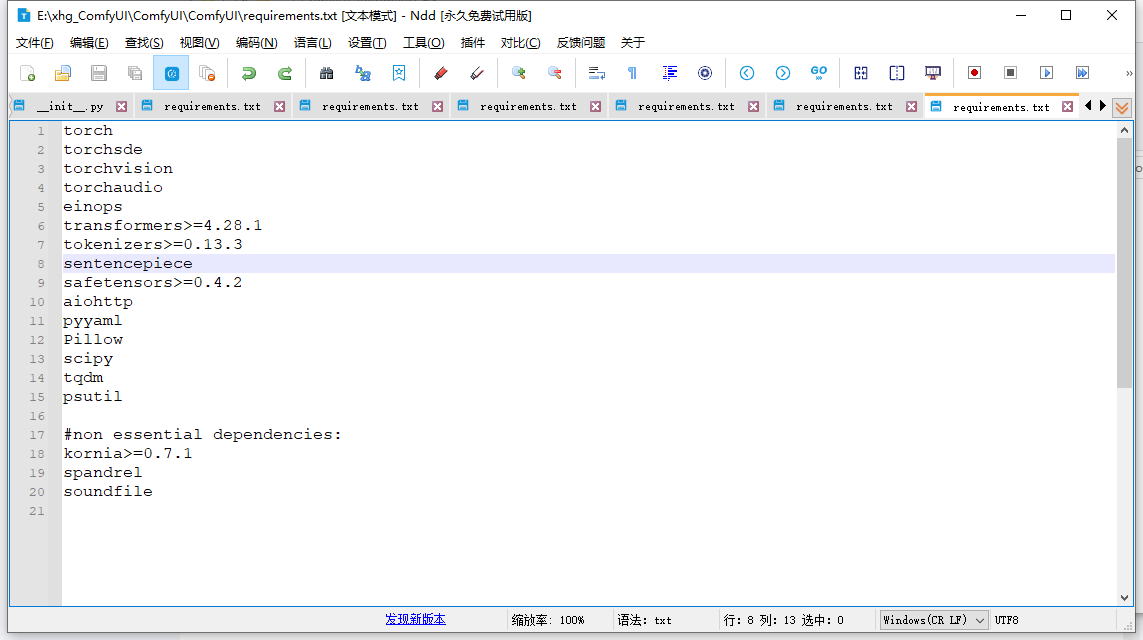Click the Find binoculars icon
The height and width of the screenshot is (640, 1143).
[326, 73]
